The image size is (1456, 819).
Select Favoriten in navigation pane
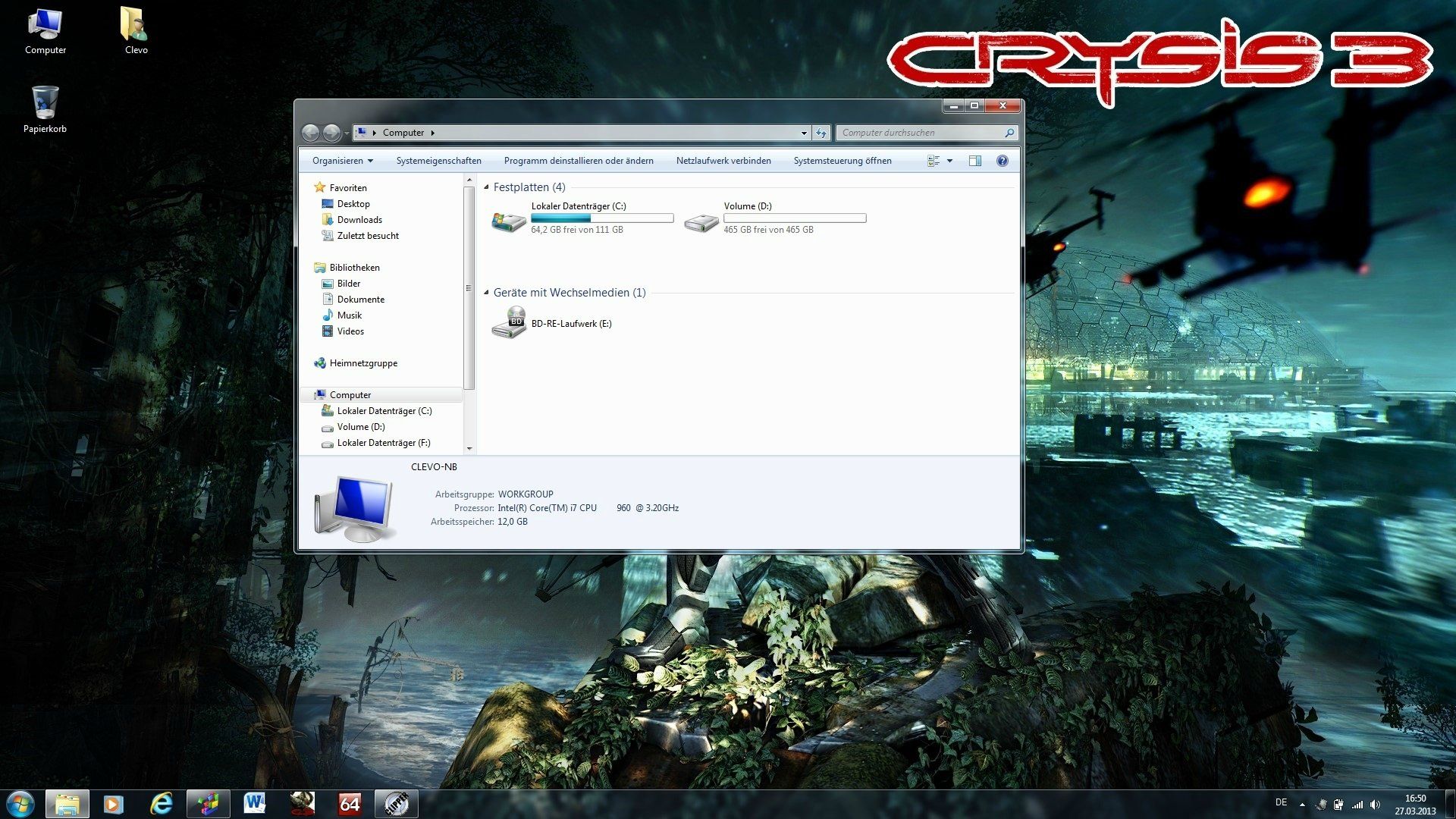coord(348,188)
